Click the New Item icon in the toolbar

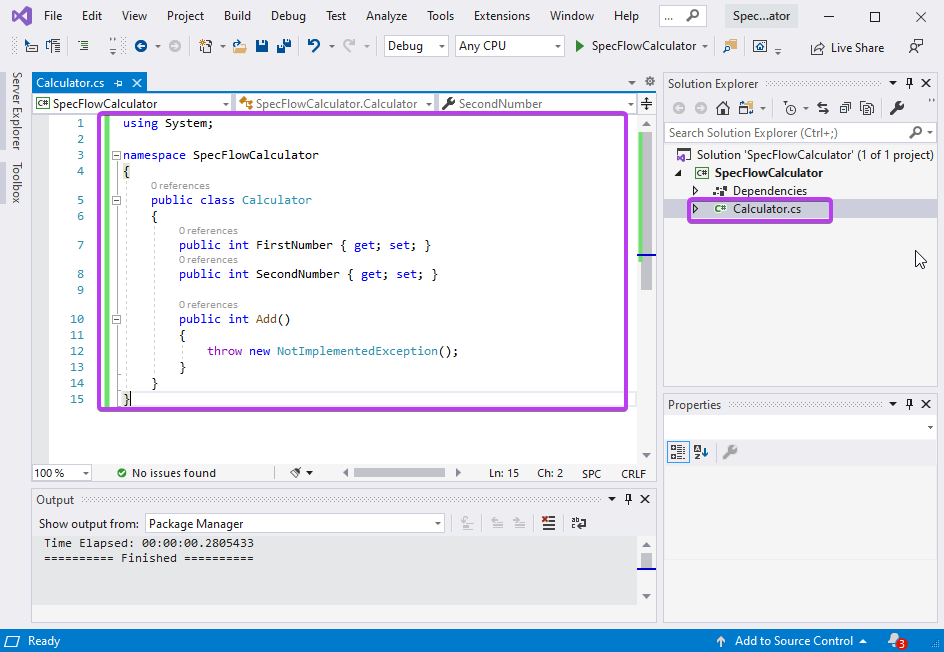205,46
